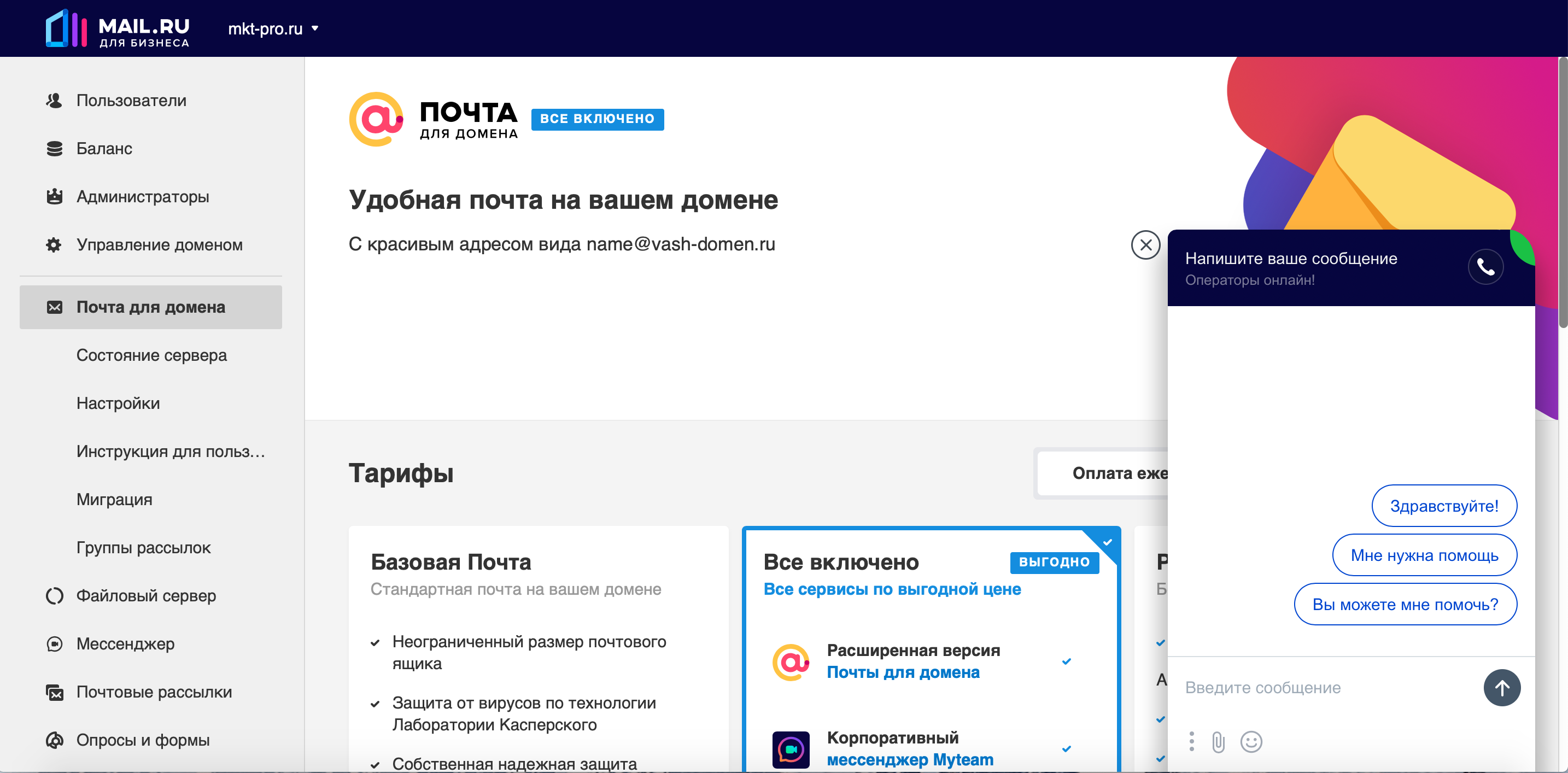Send quick reply Мне нужна помощь
The width and height of the screenshot is (1568, 773).
[1424, 555]
